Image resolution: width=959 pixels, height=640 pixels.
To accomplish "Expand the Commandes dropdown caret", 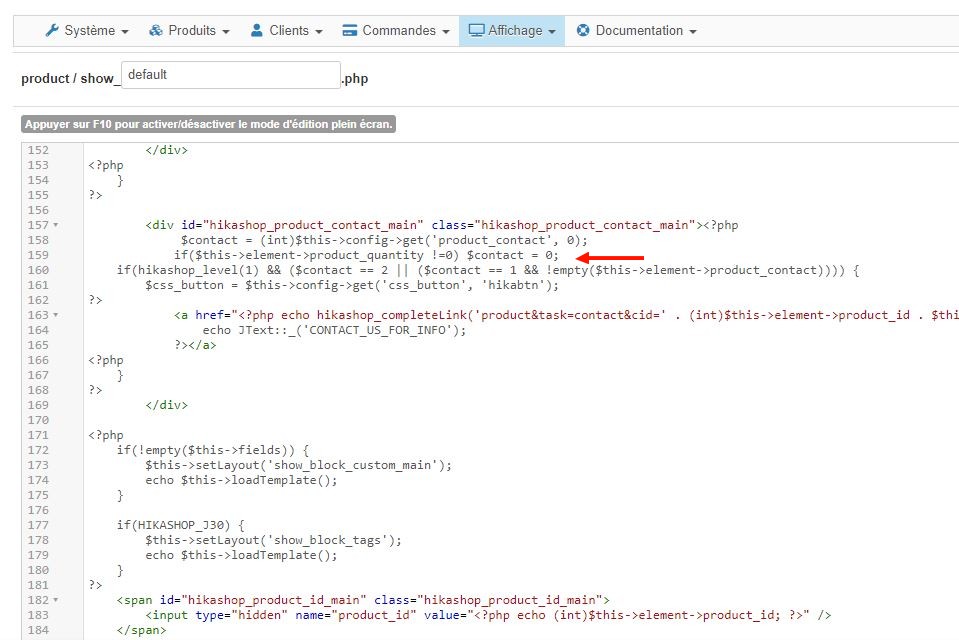I will point(445,32).
